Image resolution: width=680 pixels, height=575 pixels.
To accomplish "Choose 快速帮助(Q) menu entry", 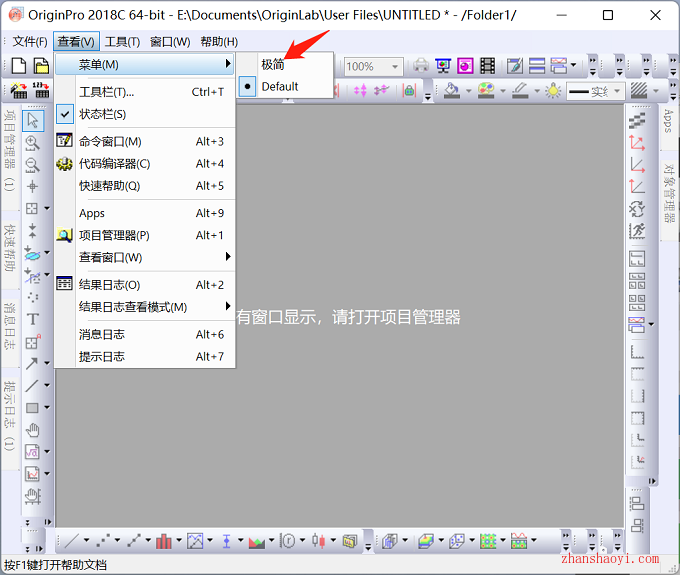I will tap(145, 186).
